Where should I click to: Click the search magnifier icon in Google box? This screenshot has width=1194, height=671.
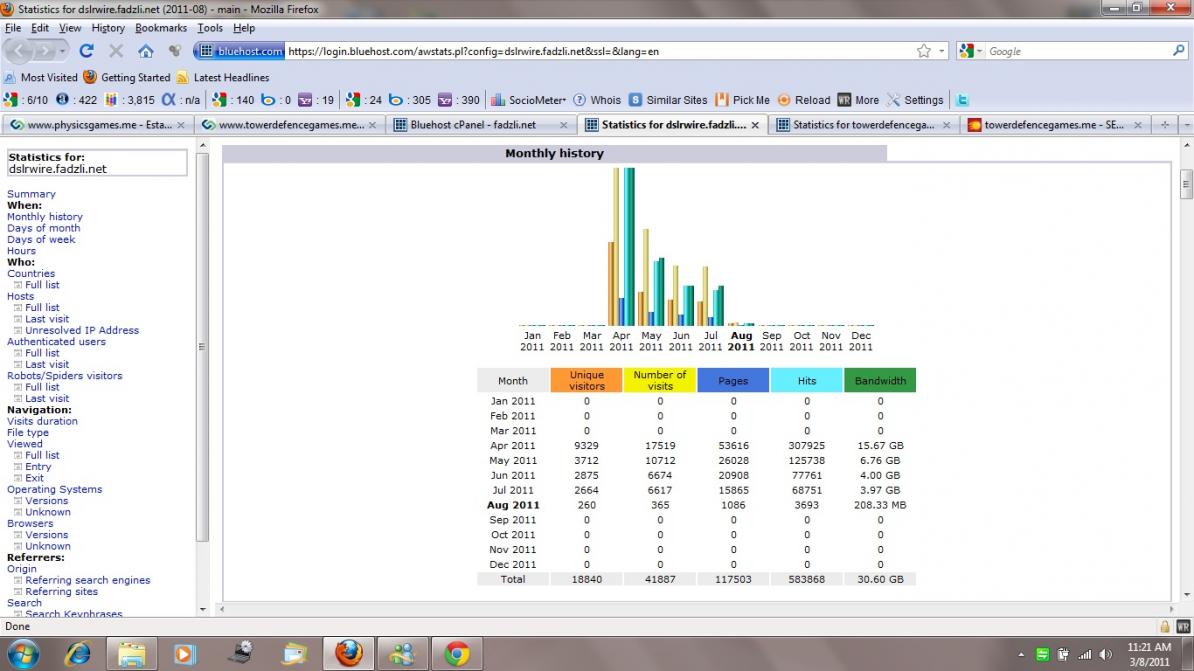click(1179, 51)
